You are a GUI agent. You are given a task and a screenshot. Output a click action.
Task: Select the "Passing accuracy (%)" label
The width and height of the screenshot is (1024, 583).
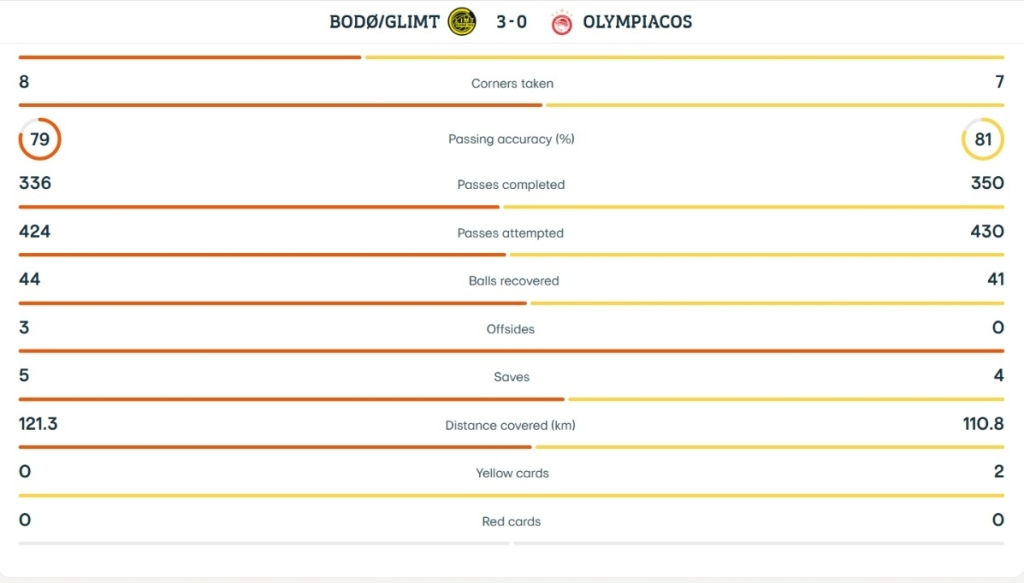pos(511,140)
